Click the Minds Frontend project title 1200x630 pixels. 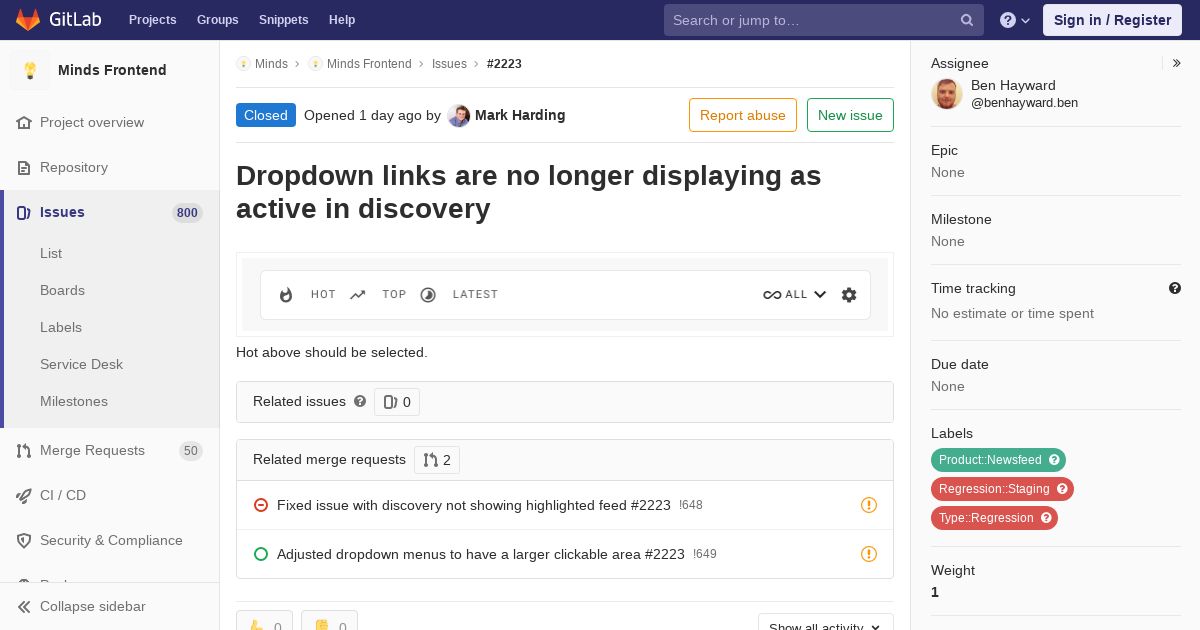click(x=112, y=70)
